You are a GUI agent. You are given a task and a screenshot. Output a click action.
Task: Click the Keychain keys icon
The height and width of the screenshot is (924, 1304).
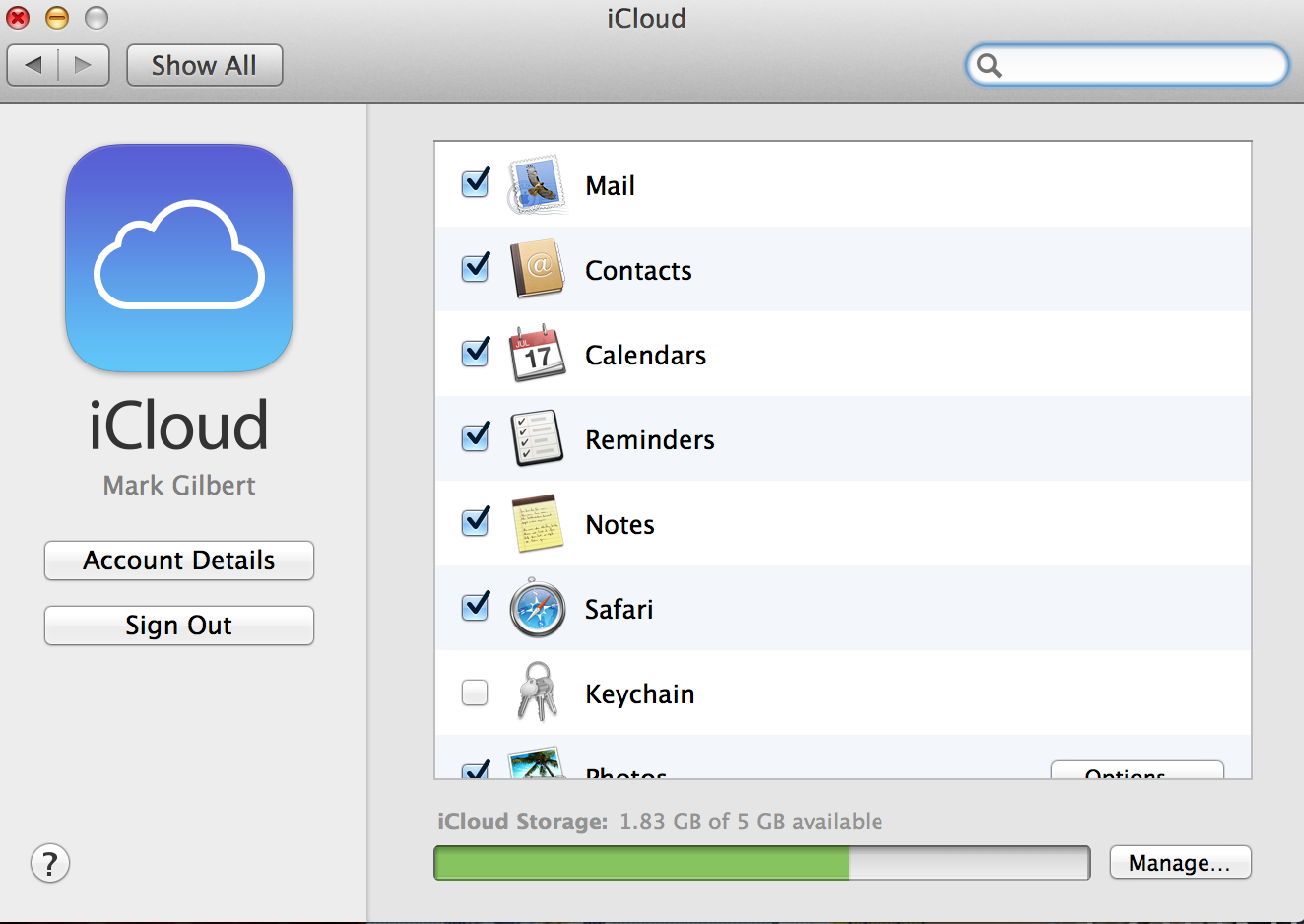pos(537,692)
